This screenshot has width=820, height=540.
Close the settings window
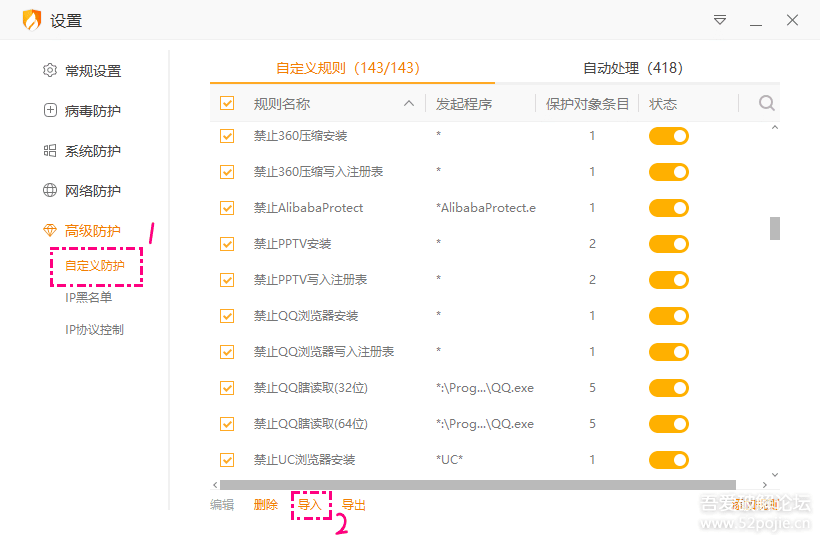point(792,20)
